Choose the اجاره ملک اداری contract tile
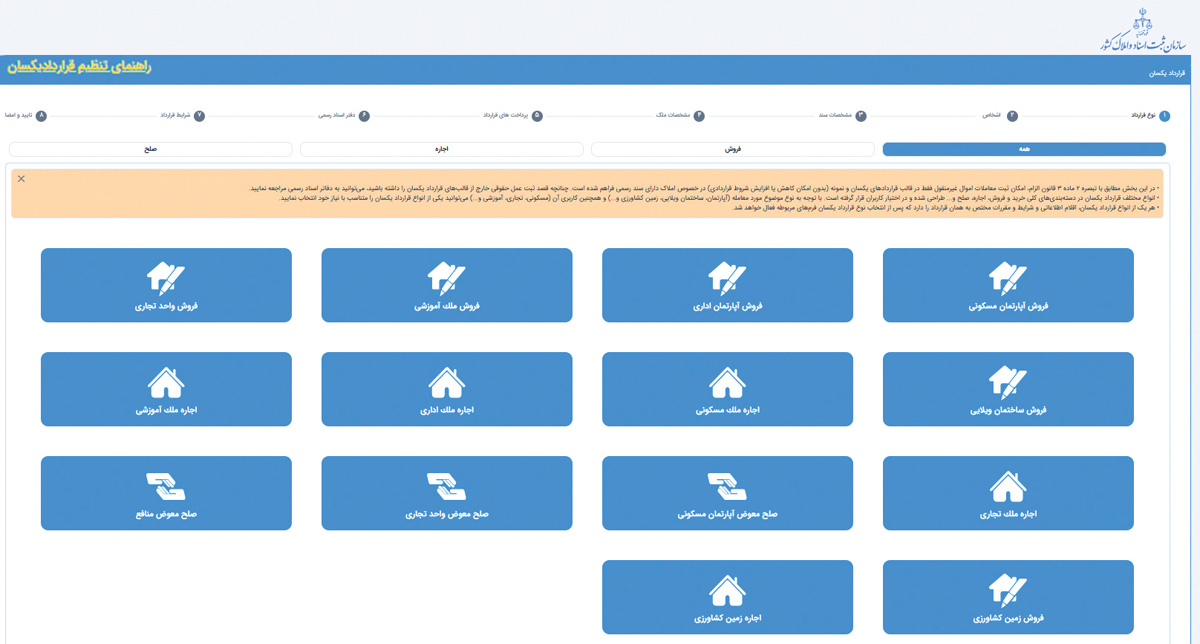Viewport: 1200px width, 644px height. click(x=447, y=389)
